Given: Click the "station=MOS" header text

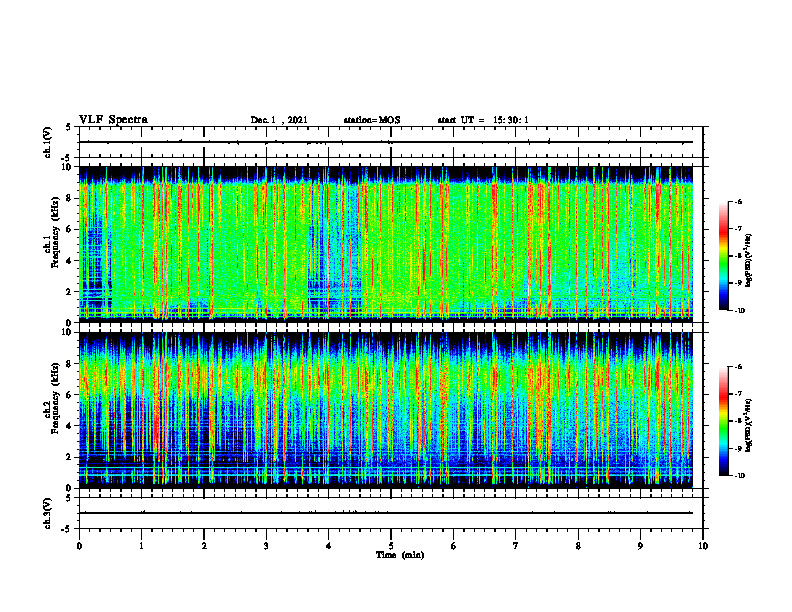Looking at the screenshot, I should tap(372, 120).
